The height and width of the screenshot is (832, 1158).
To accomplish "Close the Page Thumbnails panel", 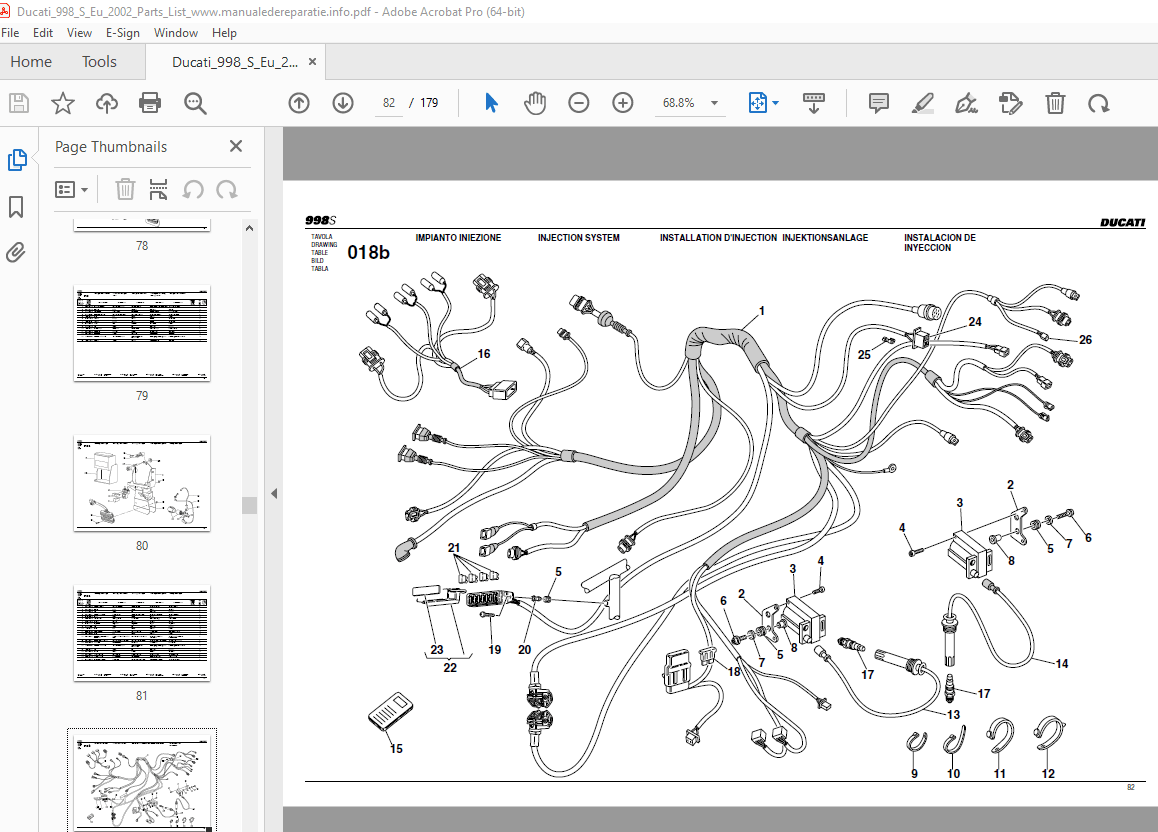I will pos(235,146).
